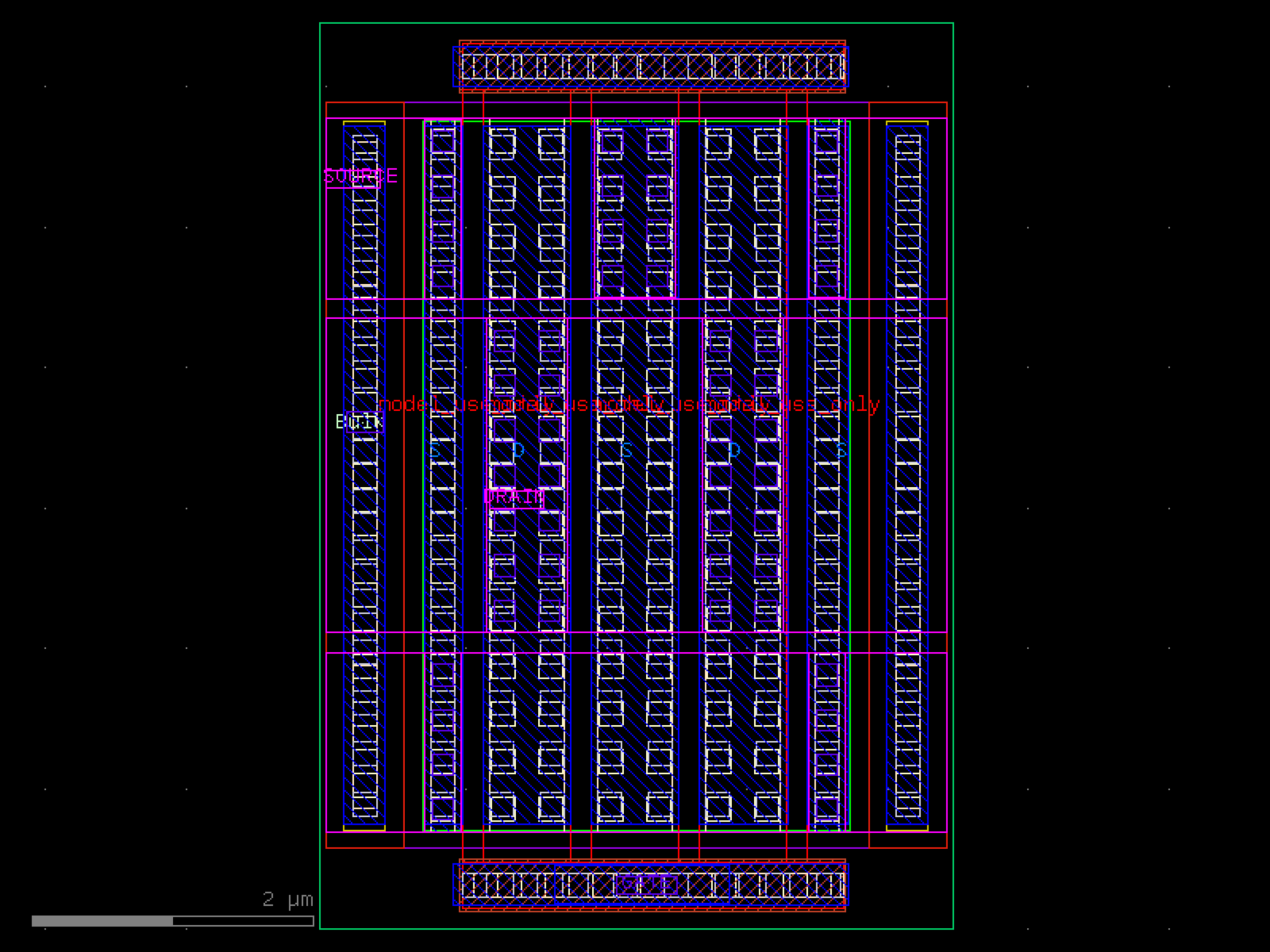
Task: Select the magenta DRAIN pin label
Action: click(x=514, y=497)
